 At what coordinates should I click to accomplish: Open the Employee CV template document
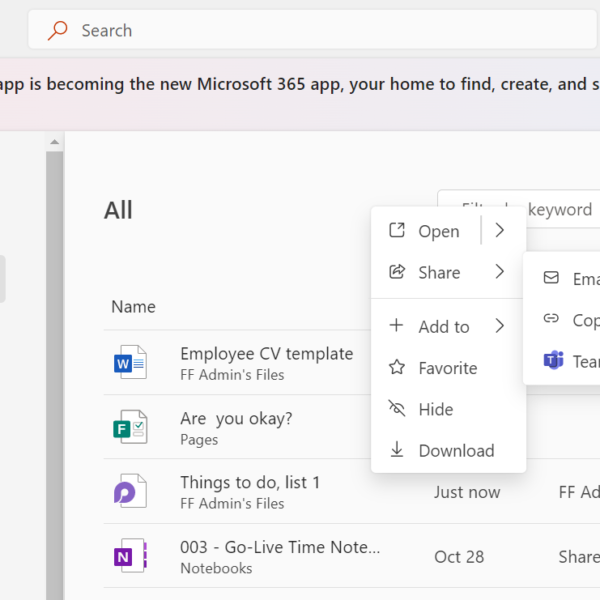pos(266,354)
